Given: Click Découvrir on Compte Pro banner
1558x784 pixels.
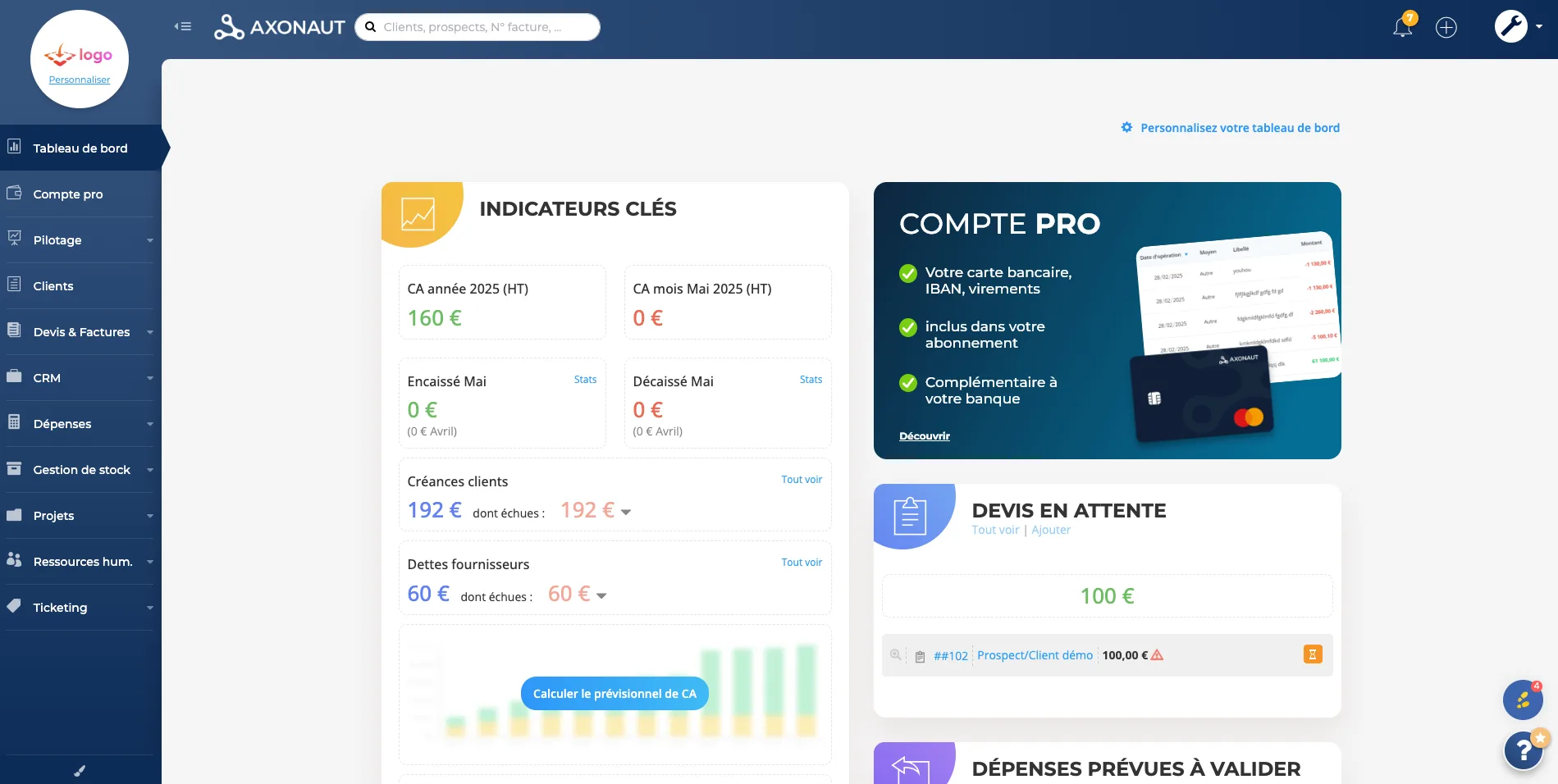Looking at the screenshot, I should point(925,435).
